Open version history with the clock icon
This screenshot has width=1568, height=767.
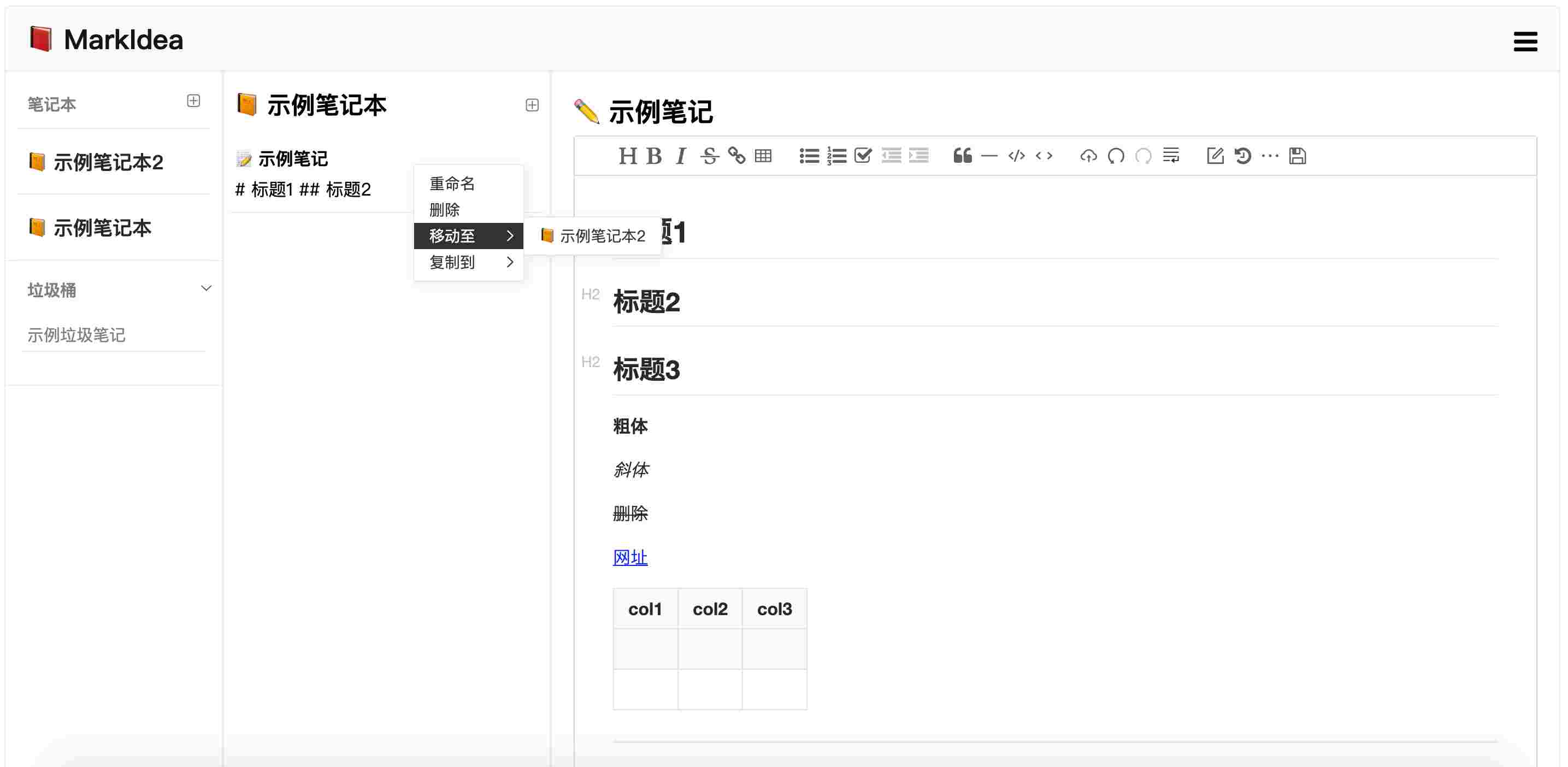(x=1242, y=156)
